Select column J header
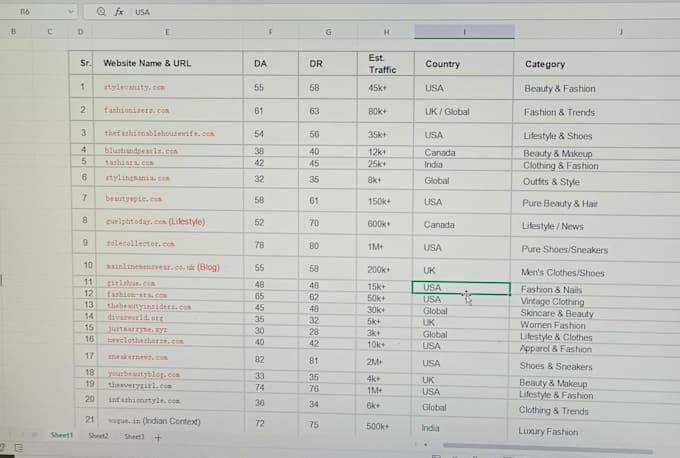The height and width of the screenshot is (458, 680). point(621,32)
